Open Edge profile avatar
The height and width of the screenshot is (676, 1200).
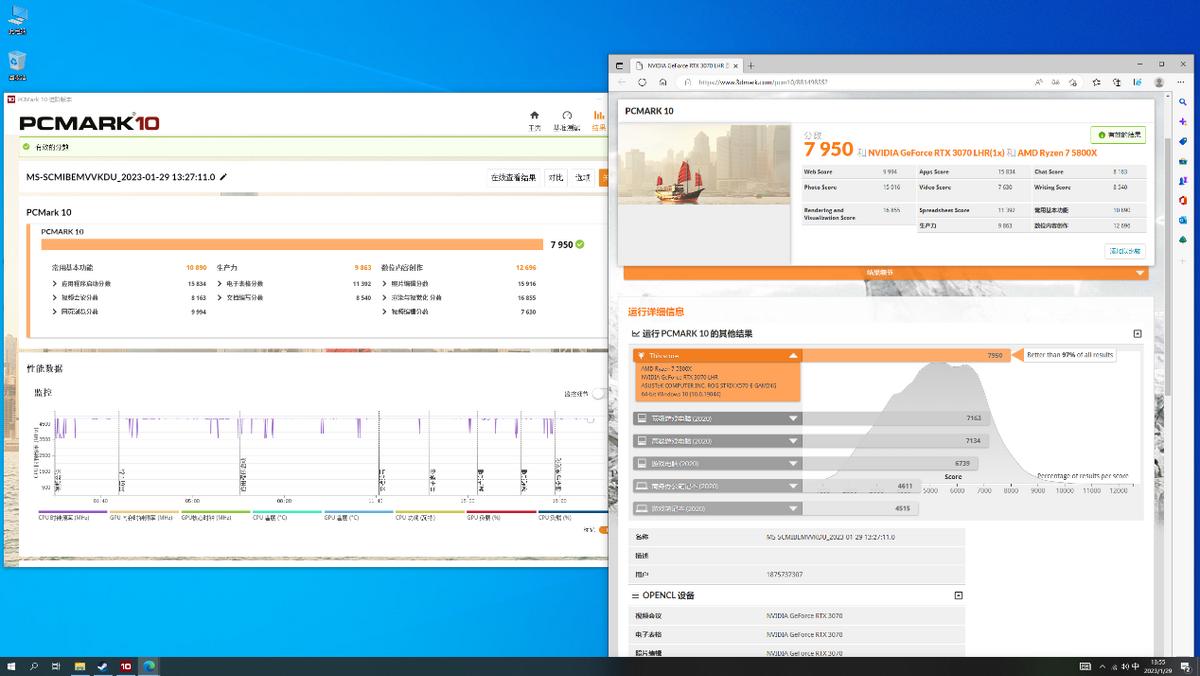click(1160, 82)
